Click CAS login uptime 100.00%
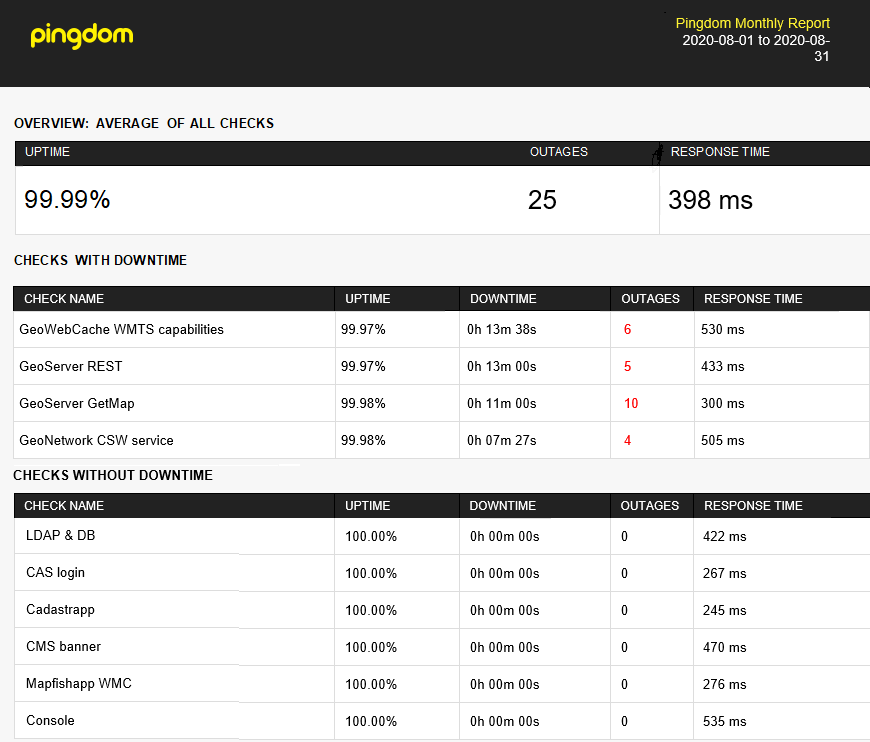Screen dimensions: 870x742 click(371, 573)
